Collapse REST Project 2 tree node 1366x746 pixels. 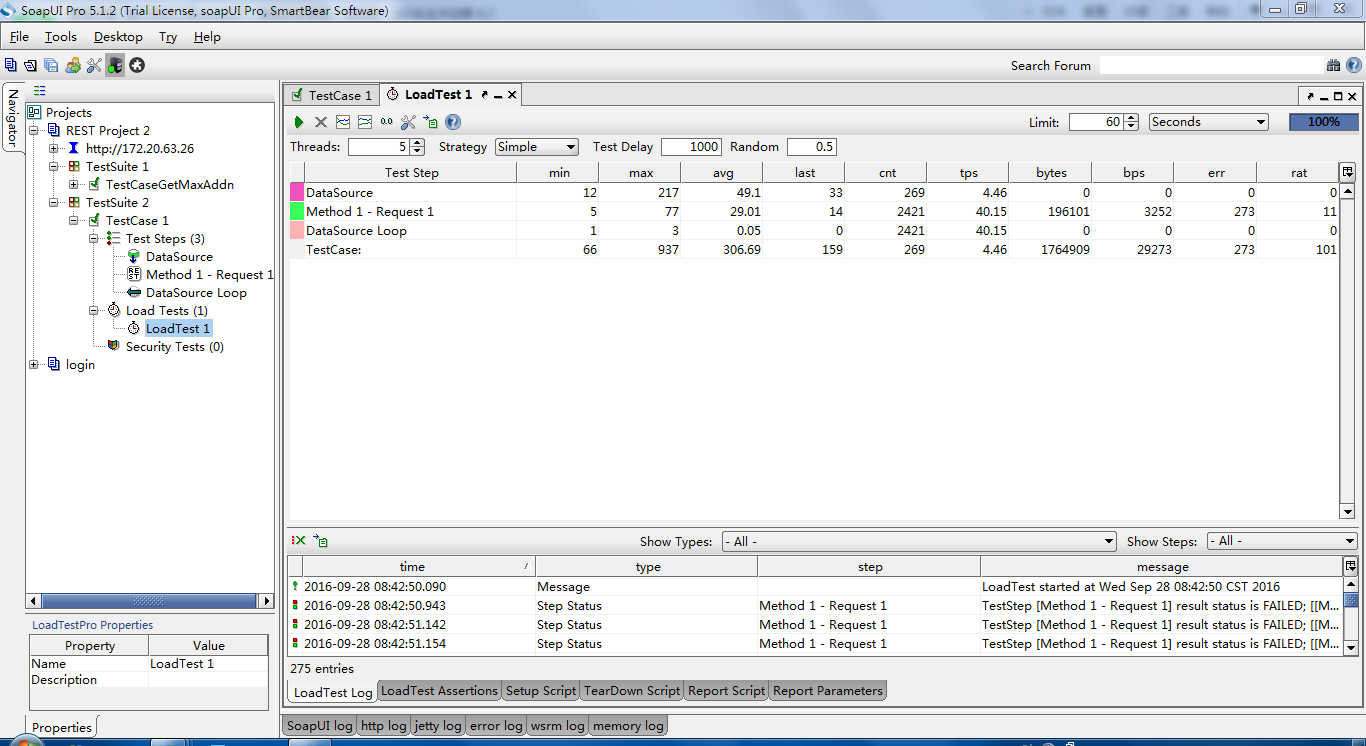(35, 130)
